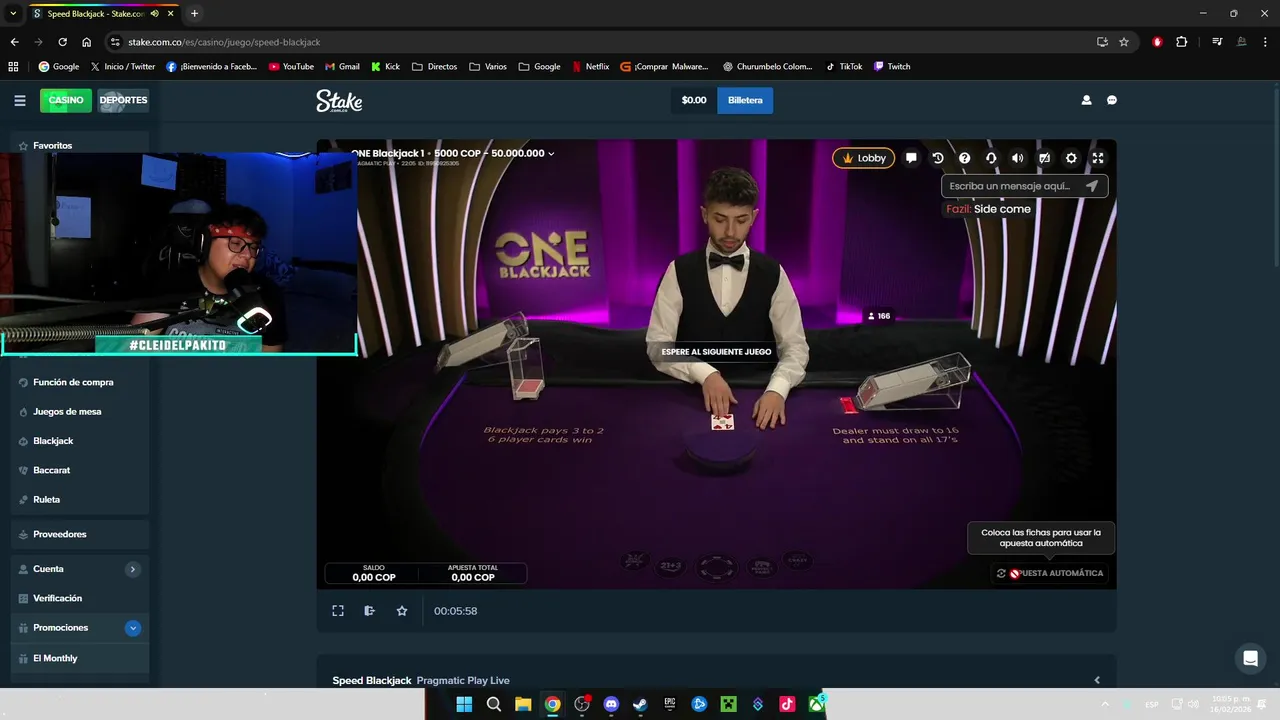Open the game history clock icon

[938, 158]
